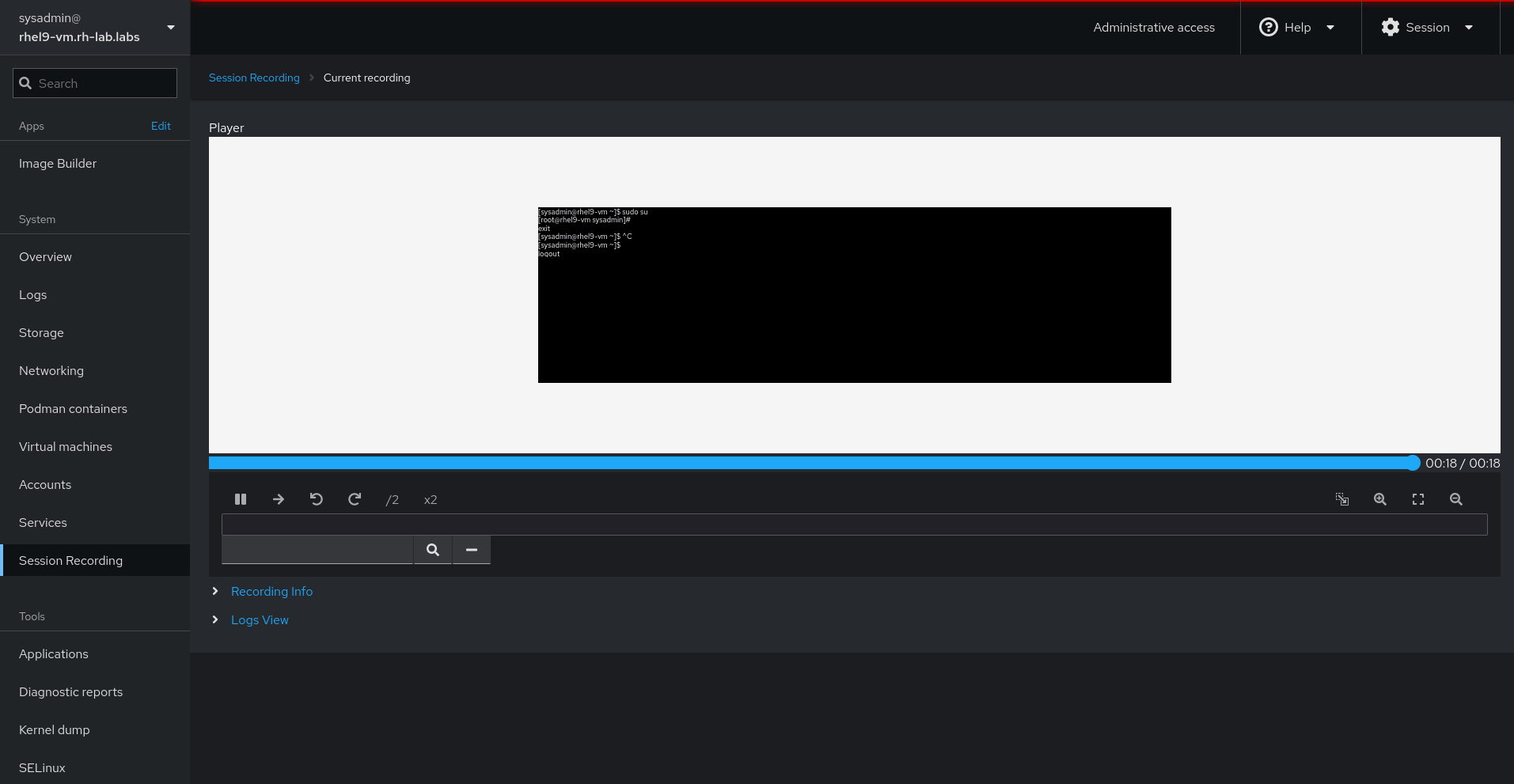
Task: Click the fast-forward to end redo icon
Action: pyautogui.click(x=355, y=499)
